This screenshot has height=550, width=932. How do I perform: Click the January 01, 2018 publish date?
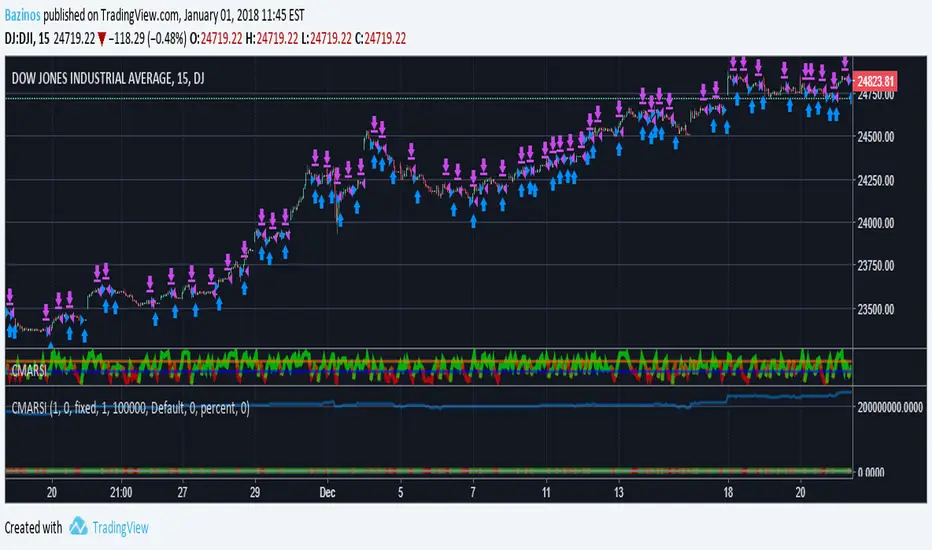click(x=221, y=15)
